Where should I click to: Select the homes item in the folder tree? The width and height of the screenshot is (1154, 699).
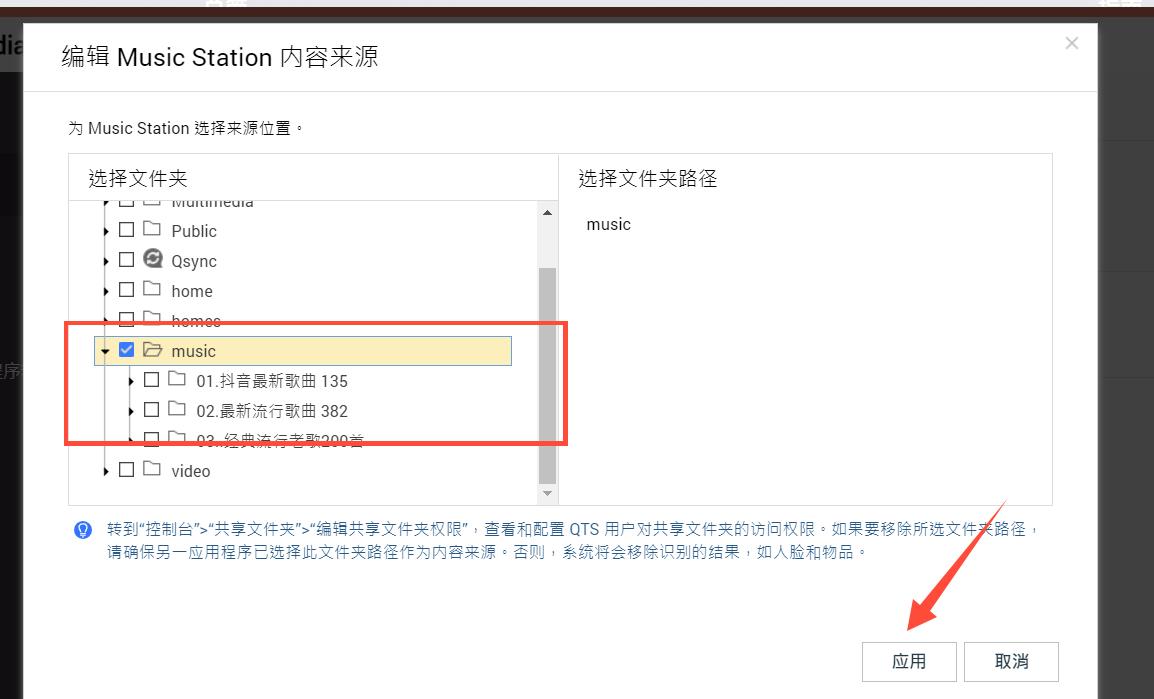tap(196, 320)
